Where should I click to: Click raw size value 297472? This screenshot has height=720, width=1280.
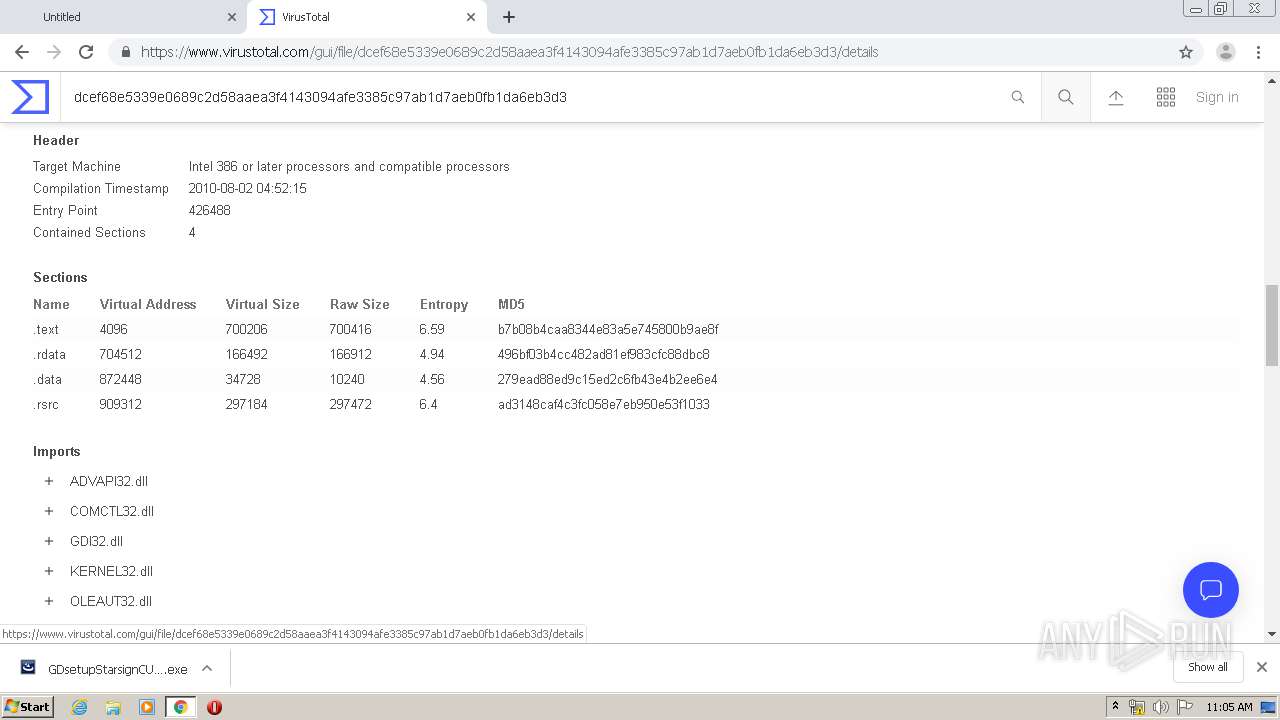coord(351,404)
